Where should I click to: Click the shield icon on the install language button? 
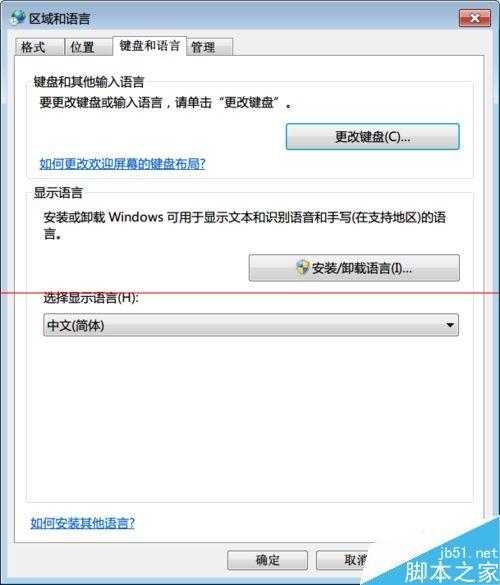303,267
